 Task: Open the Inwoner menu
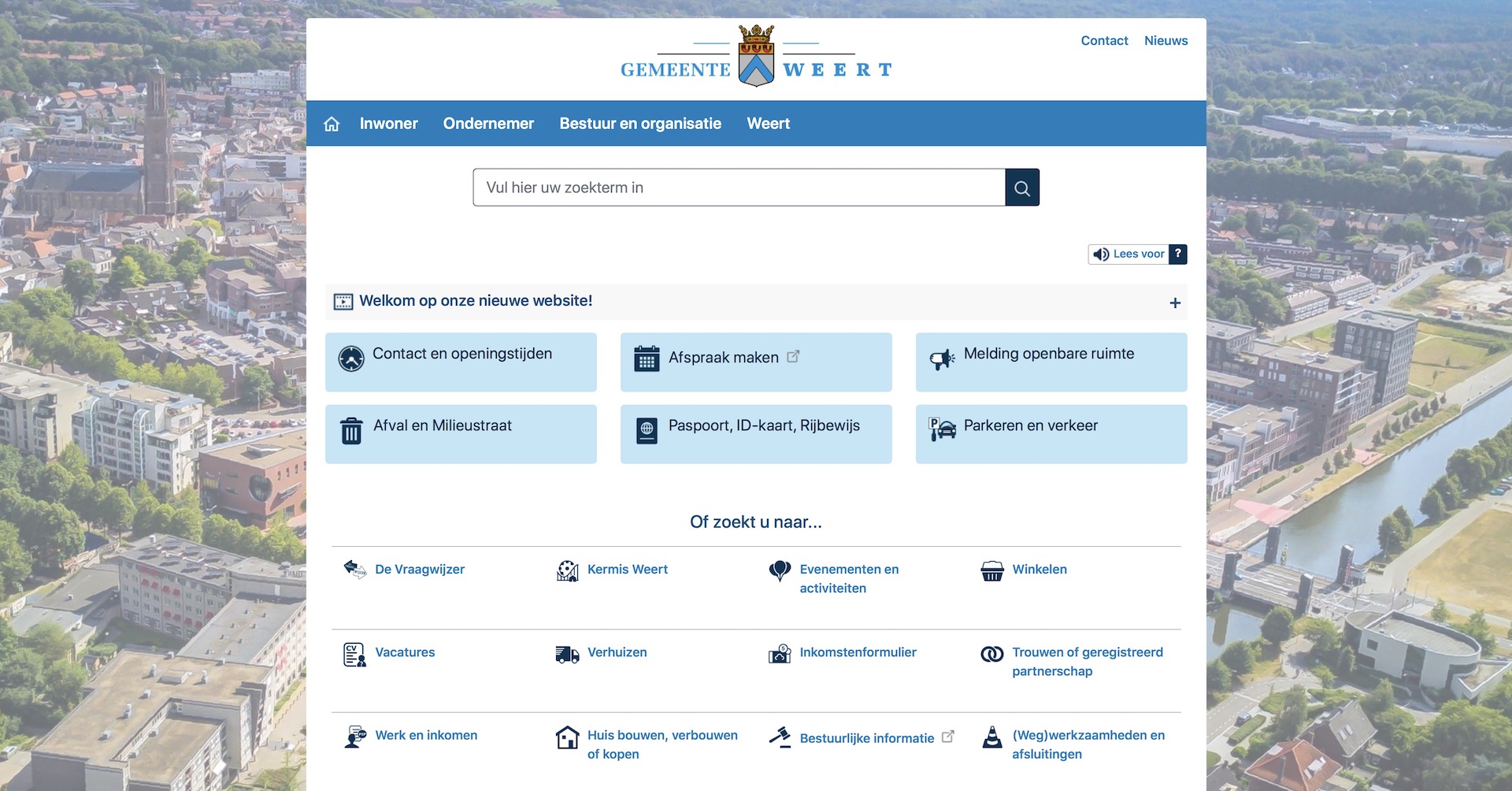tap(388, 124)
